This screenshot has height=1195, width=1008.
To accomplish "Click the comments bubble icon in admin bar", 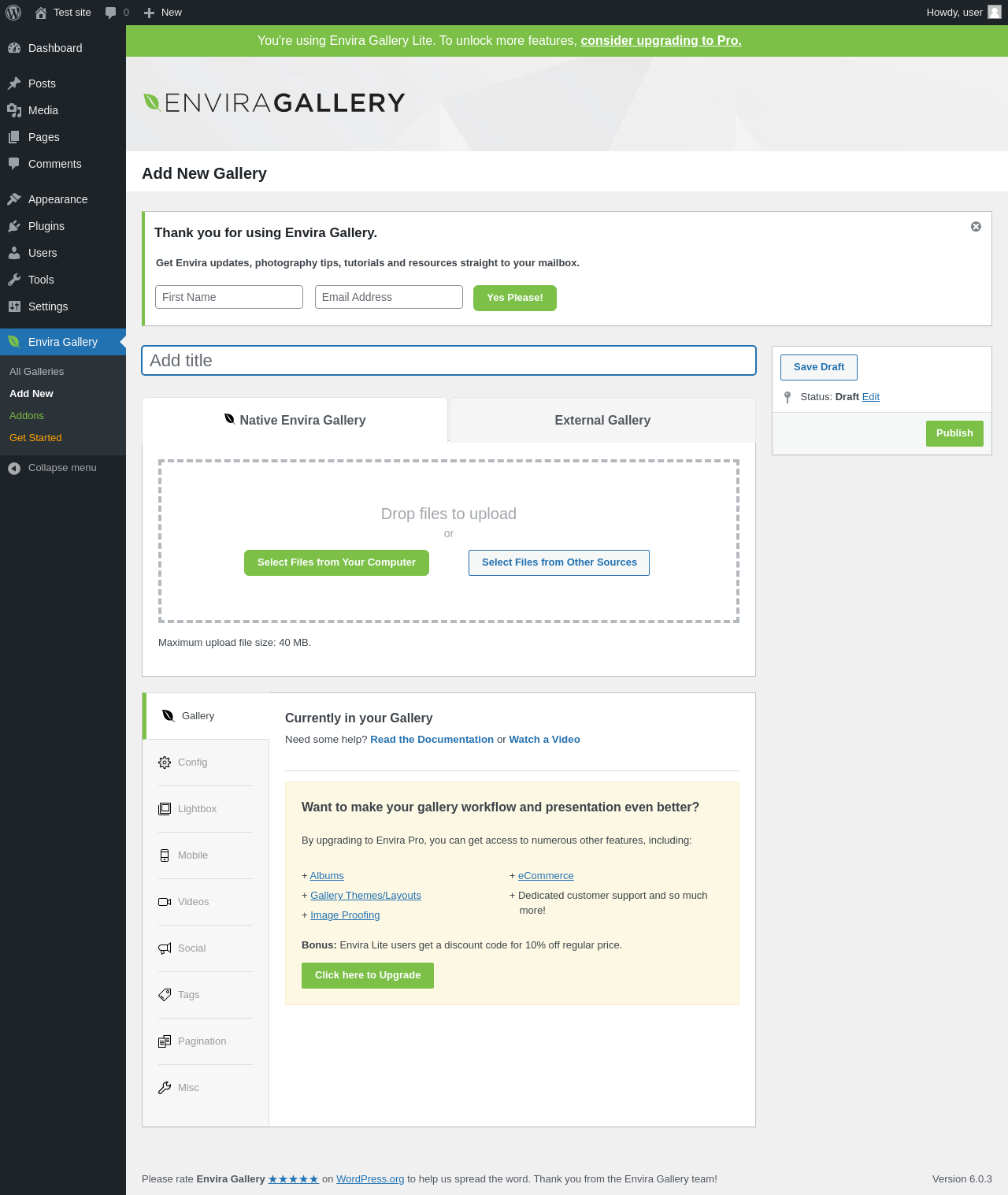I will 111,13.
